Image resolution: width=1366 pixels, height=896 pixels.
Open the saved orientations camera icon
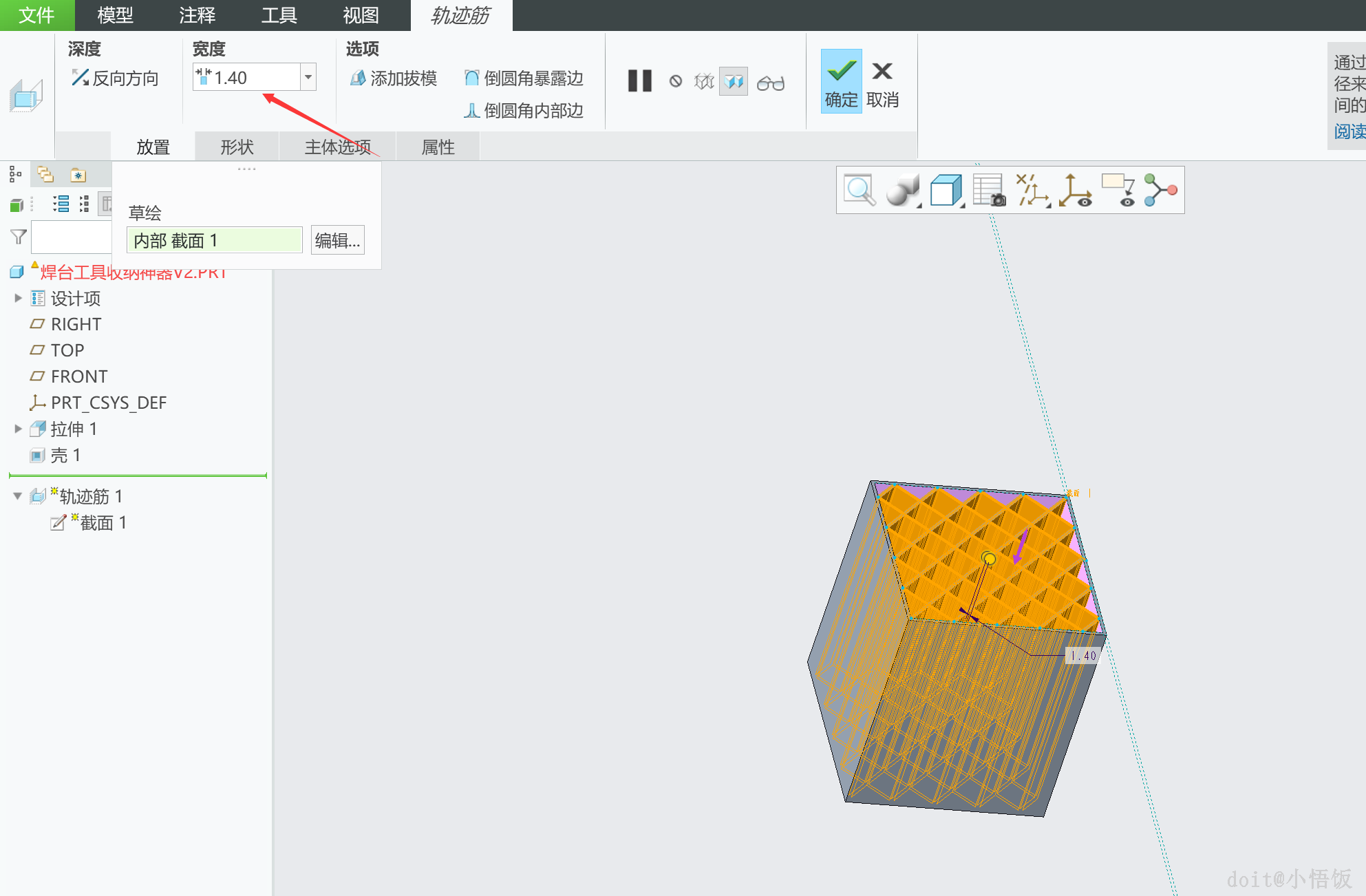pyautogui.click(x=989, y=190)
